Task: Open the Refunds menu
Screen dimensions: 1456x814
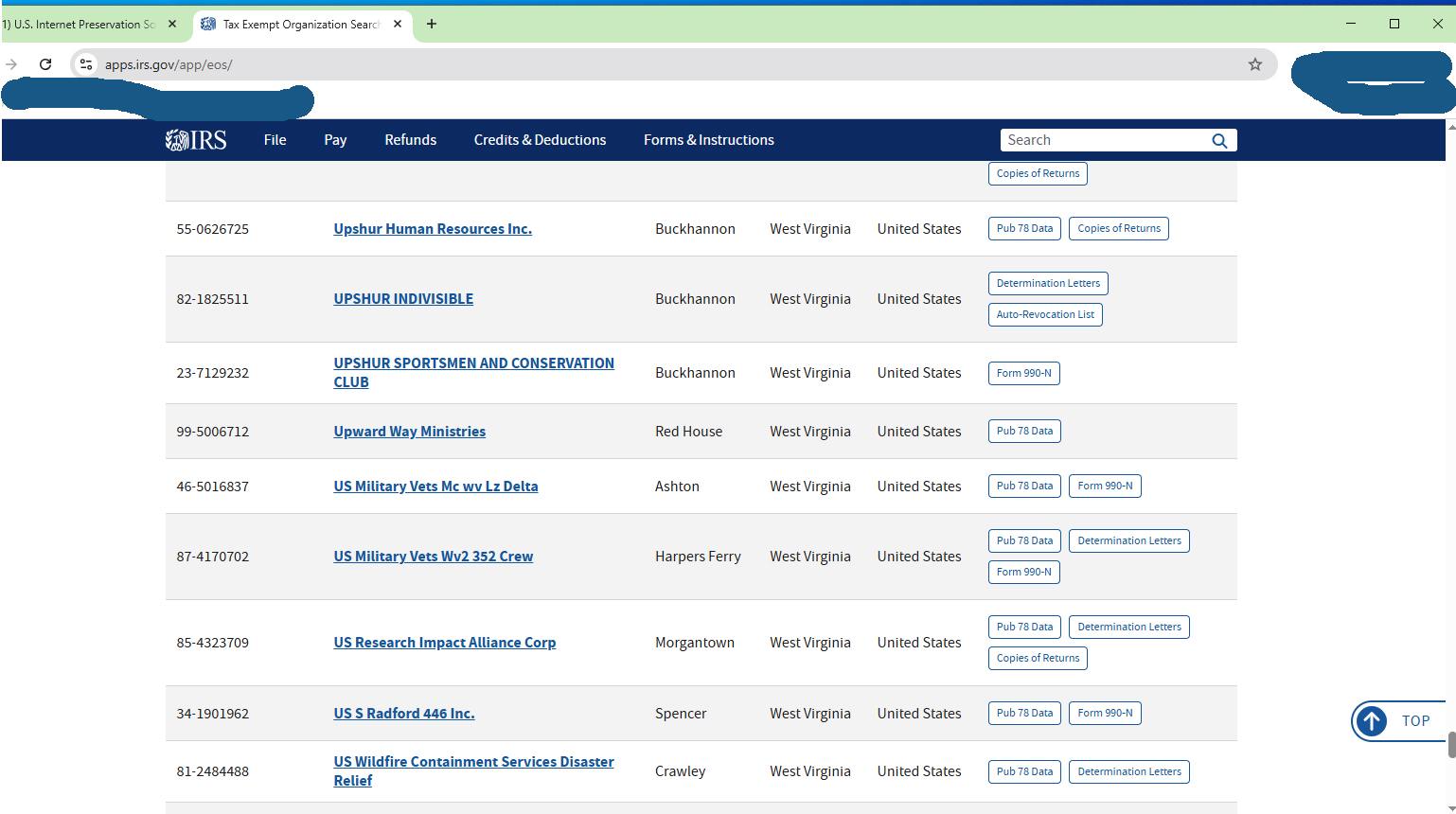Action: tap(411, 140)
